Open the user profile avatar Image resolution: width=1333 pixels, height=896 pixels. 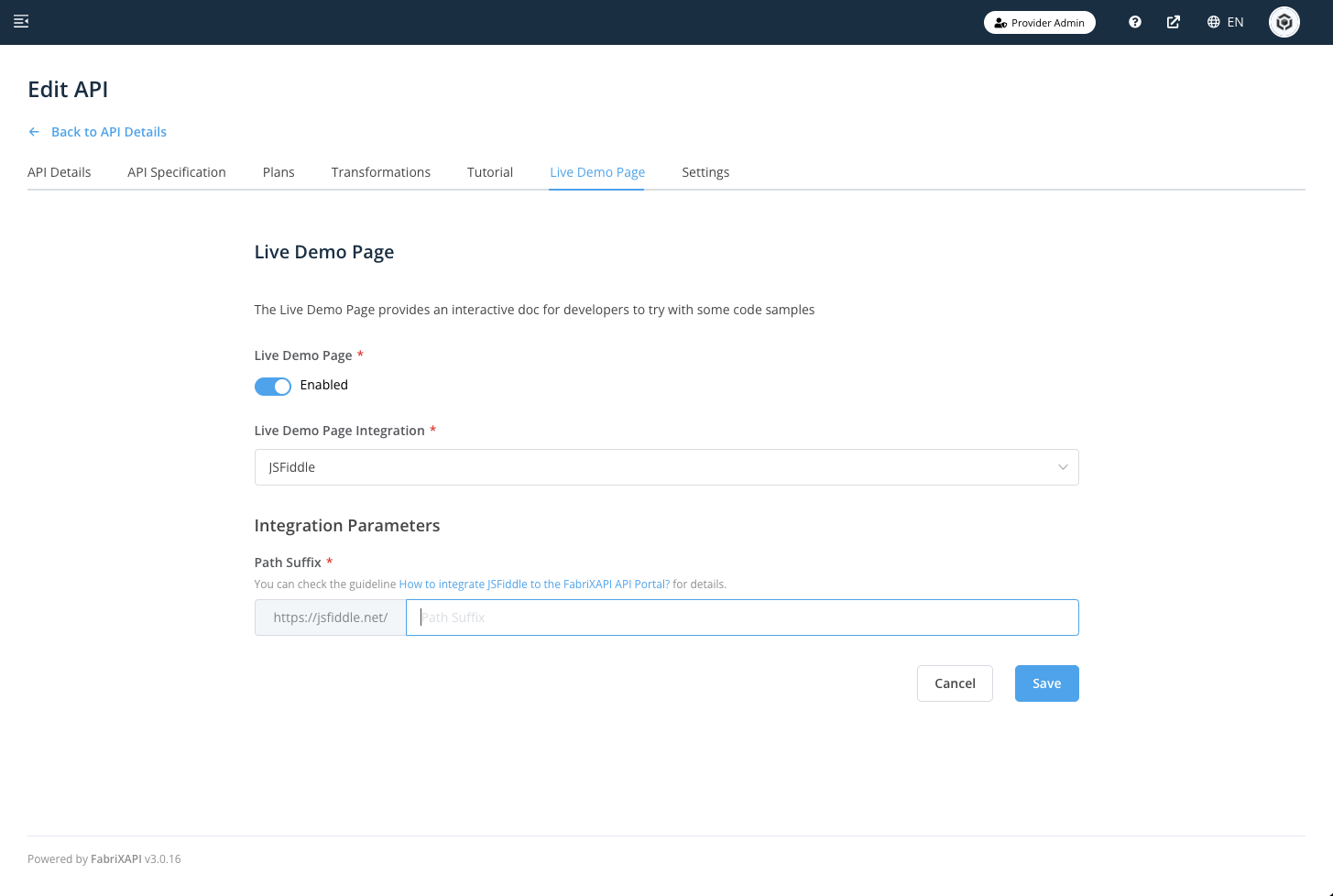click(x=1284, y=22)
